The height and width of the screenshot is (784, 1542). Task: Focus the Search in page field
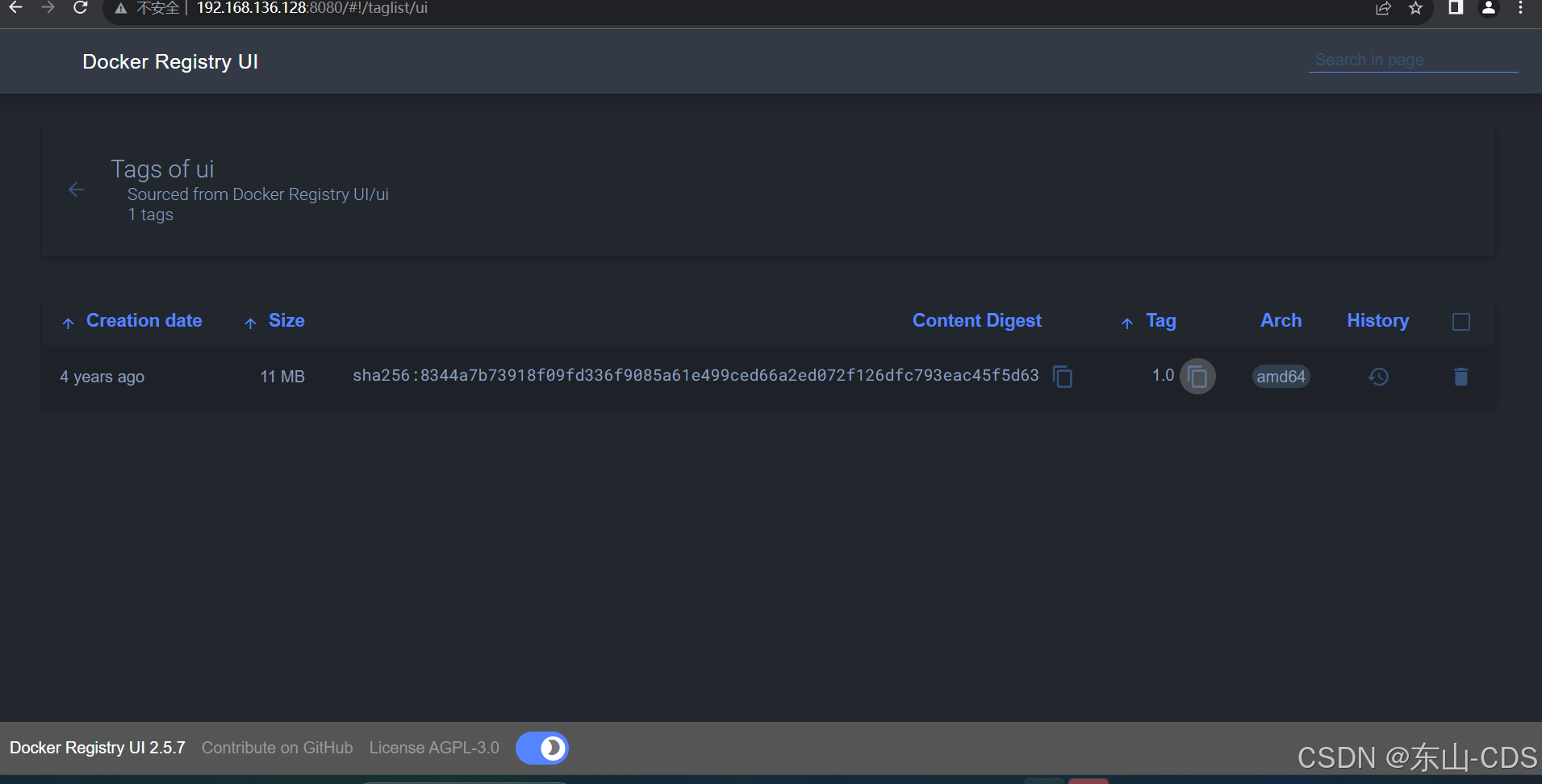click(1413, 60)
